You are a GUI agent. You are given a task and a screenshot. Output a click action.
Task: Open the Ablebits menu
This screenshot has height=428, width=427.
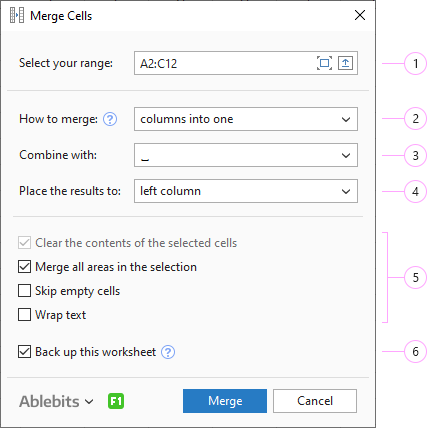tap(56, 401)
